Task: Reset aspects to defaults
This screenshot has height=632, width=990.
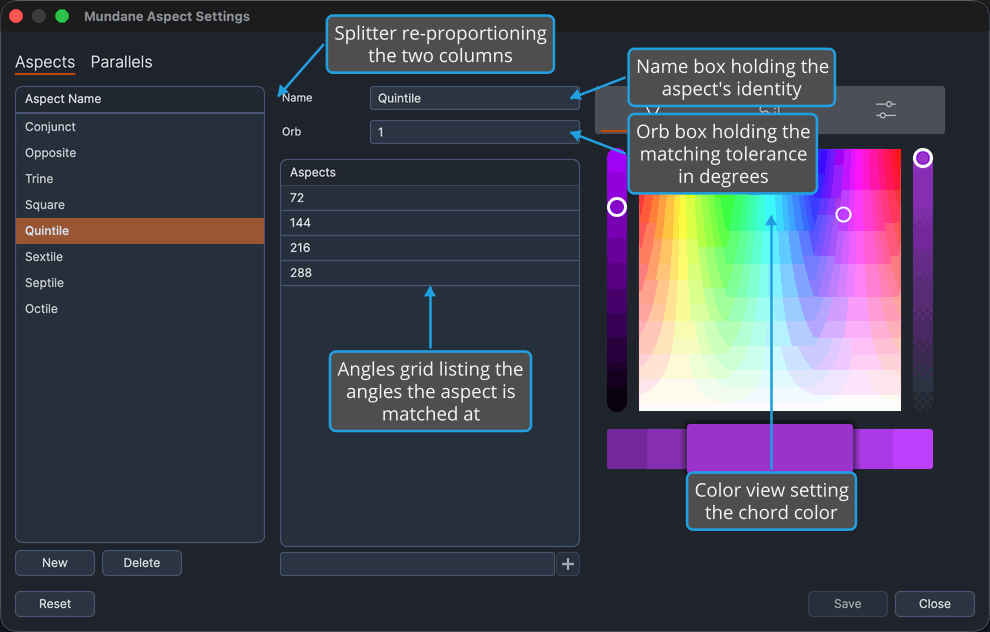Action: [x=55, y=604]
